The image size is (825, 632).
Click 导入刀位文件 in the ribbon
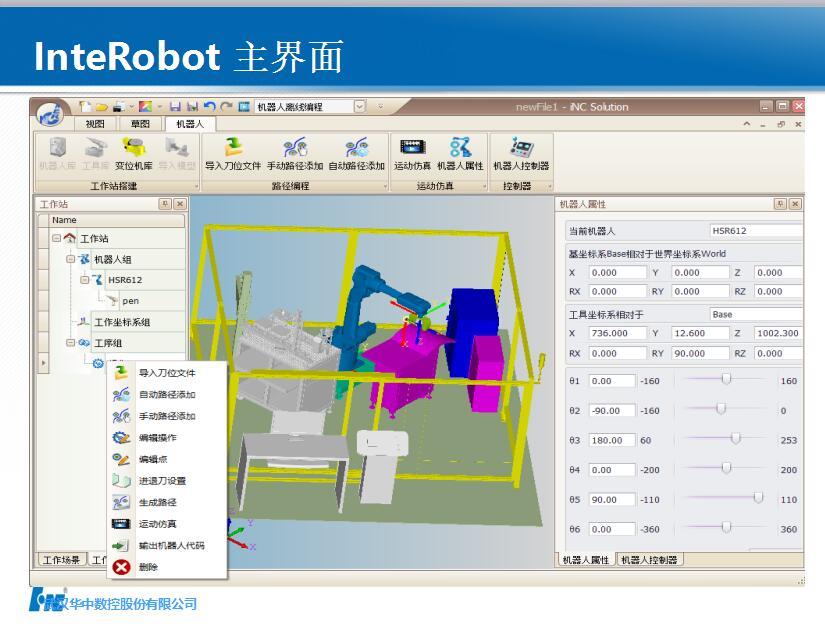click(233, 154)
